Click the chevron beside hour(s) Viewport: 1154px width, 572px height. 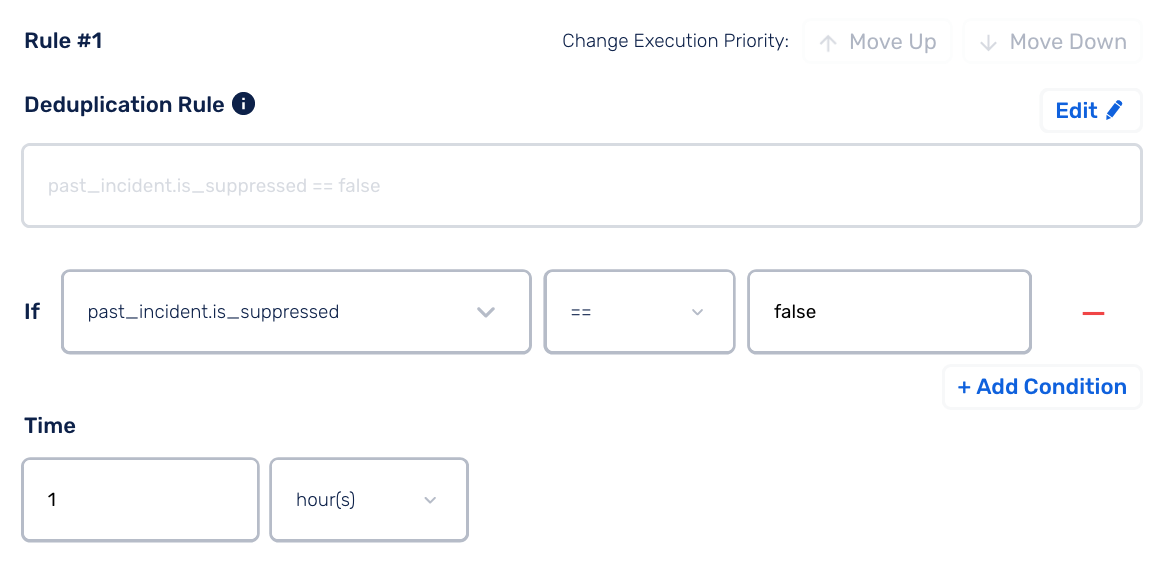(431, 500)
